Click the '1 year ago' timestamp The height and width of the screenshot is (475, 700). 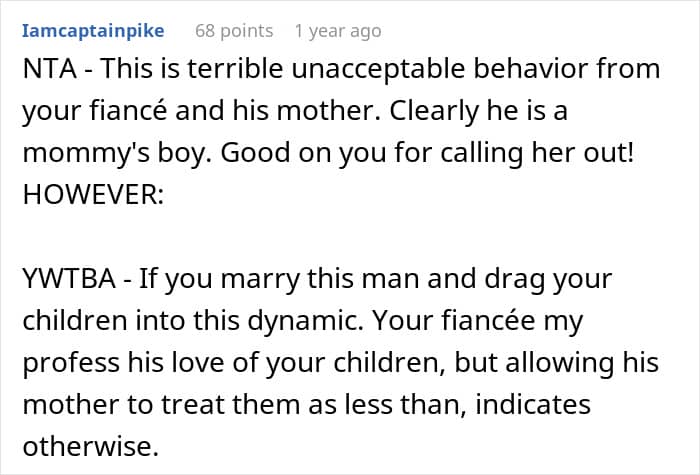(337, 30)
